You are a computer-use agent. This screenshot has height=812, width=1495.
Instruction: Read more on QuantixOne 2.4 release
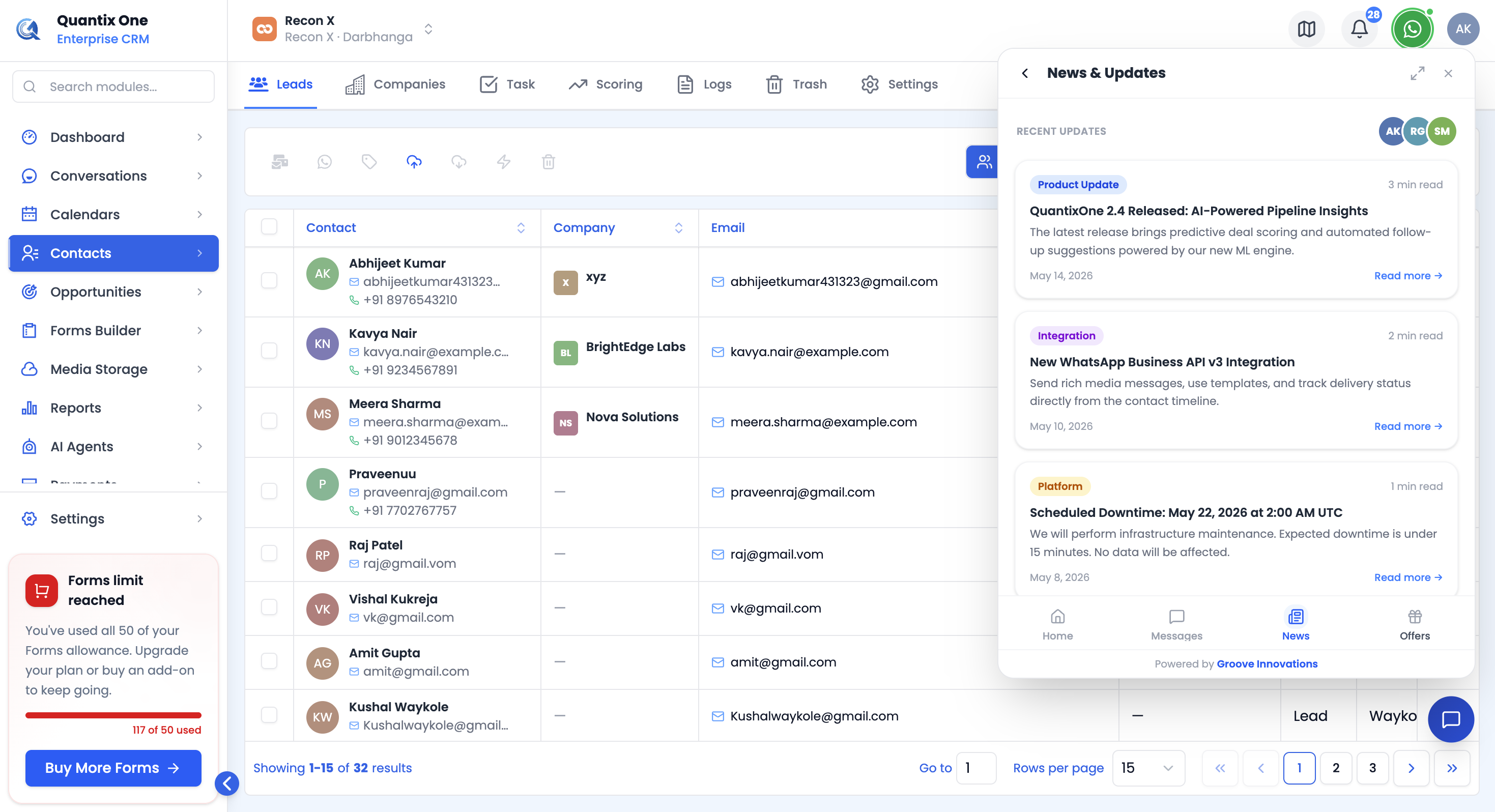pyautogui.click(x=1407, y=276)
